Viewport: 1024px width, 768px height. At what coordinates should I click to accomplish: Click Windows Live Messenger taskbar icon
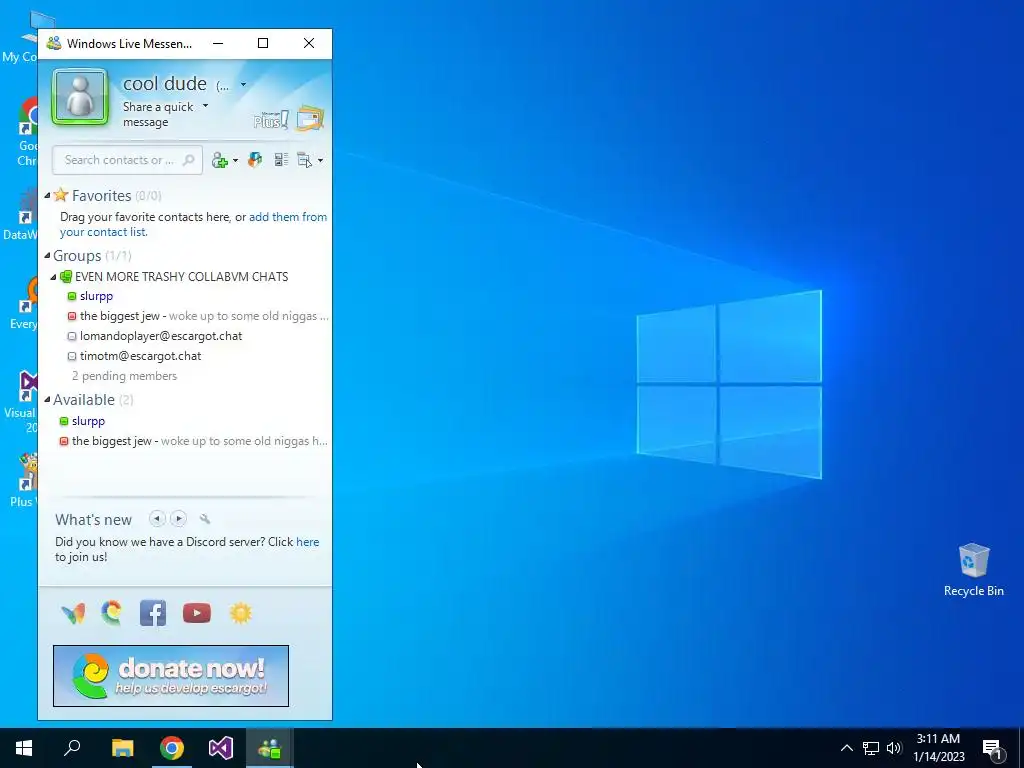tap(270, 748)
